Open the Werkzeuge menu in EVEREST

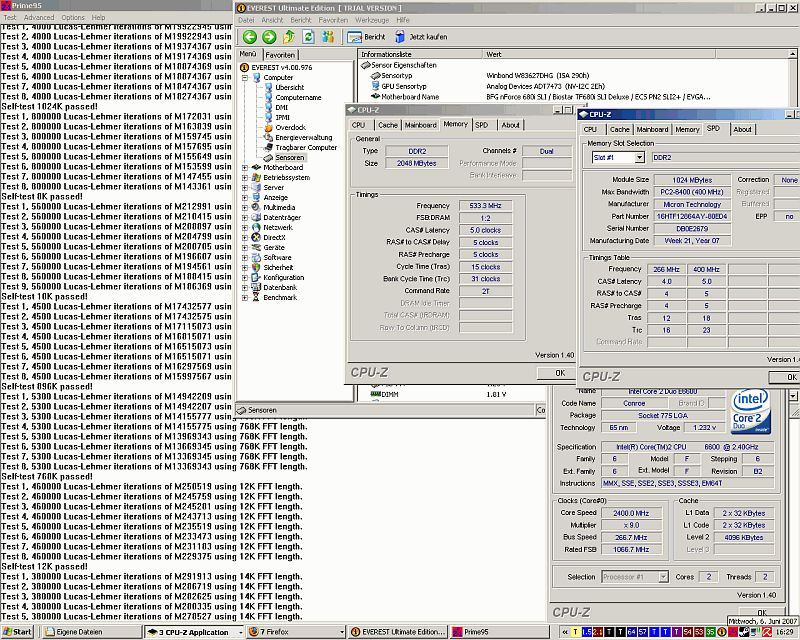pos(372,20)
